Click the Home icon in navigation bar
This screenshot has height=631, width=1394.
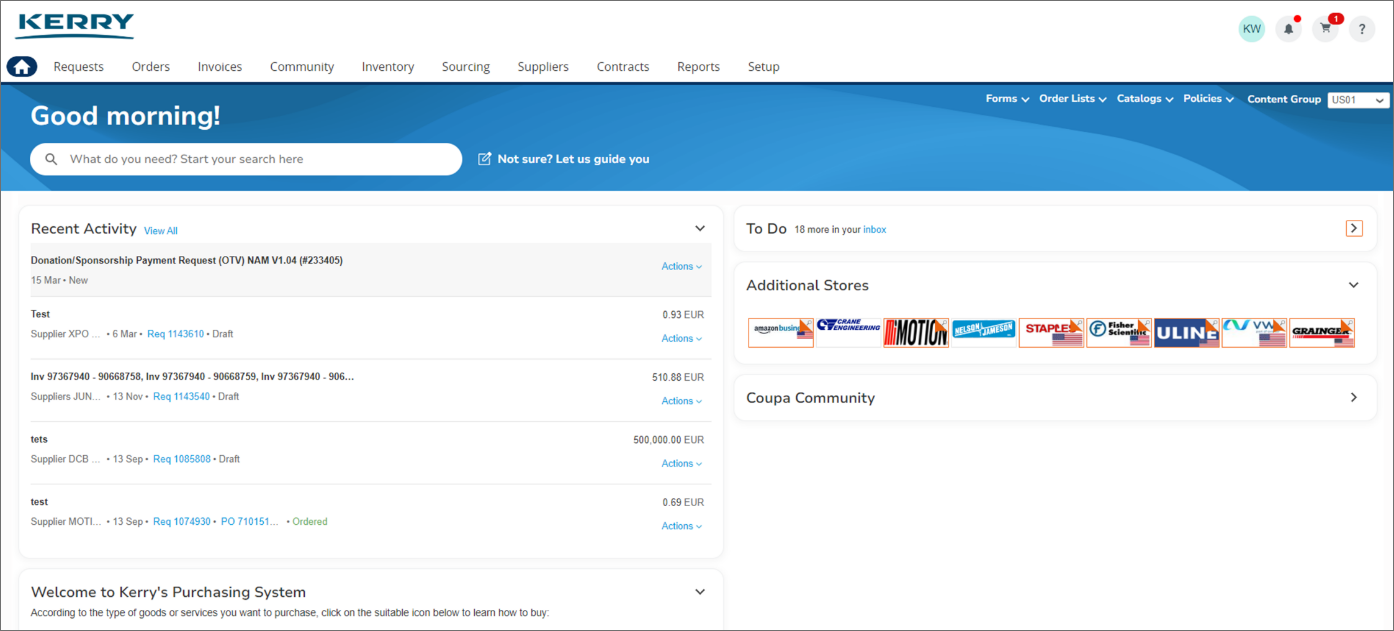[x=22, y=67]
